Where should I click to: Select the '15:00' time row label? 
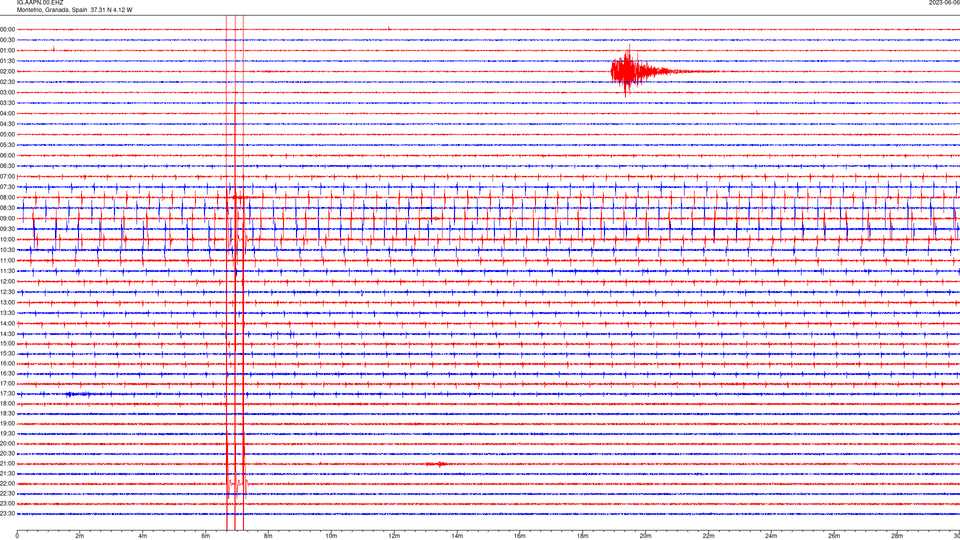[x=7, y=343]
